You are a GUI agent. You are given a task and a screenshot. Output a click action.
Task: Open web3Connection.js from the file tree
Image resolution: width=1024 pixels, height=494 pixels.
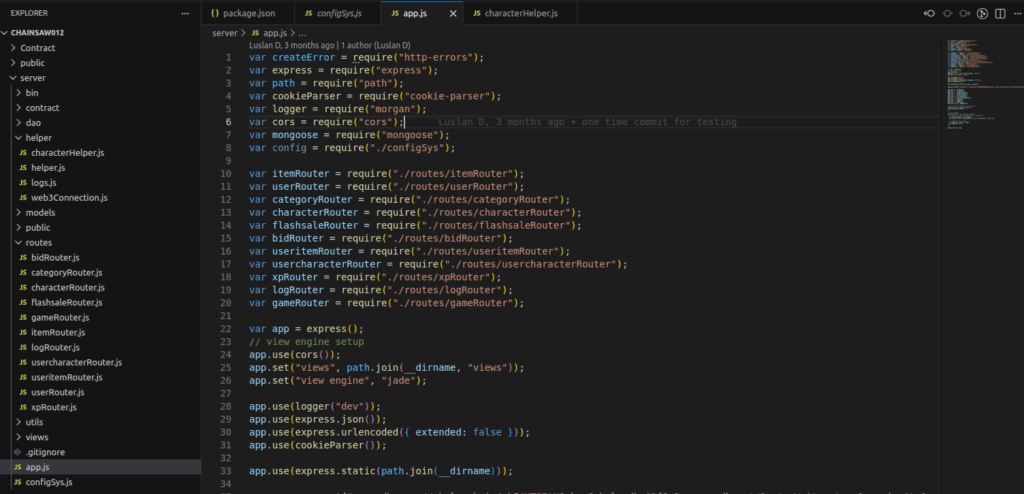[x=69, y=197]
